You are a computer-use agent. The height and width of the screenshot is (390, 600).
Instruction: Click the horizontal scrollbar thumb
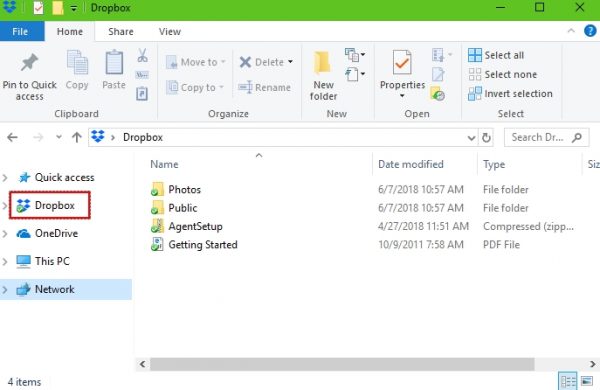pyautogui.click(x=342, y=364)
